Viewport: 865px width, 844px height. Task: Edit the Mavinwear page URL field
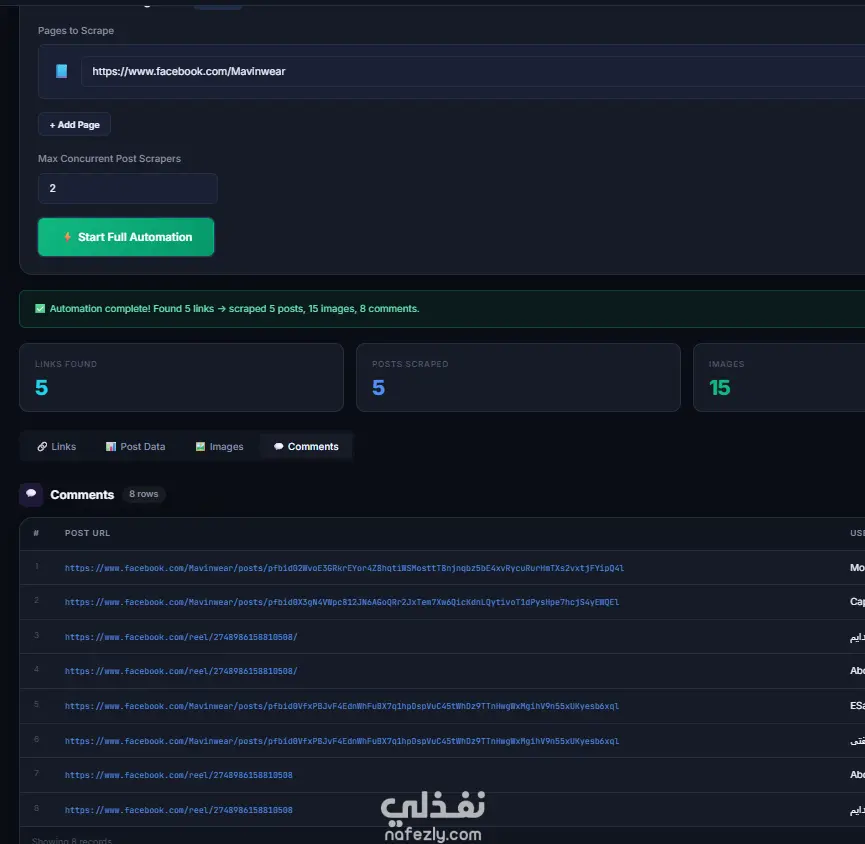tap(473, 71)
